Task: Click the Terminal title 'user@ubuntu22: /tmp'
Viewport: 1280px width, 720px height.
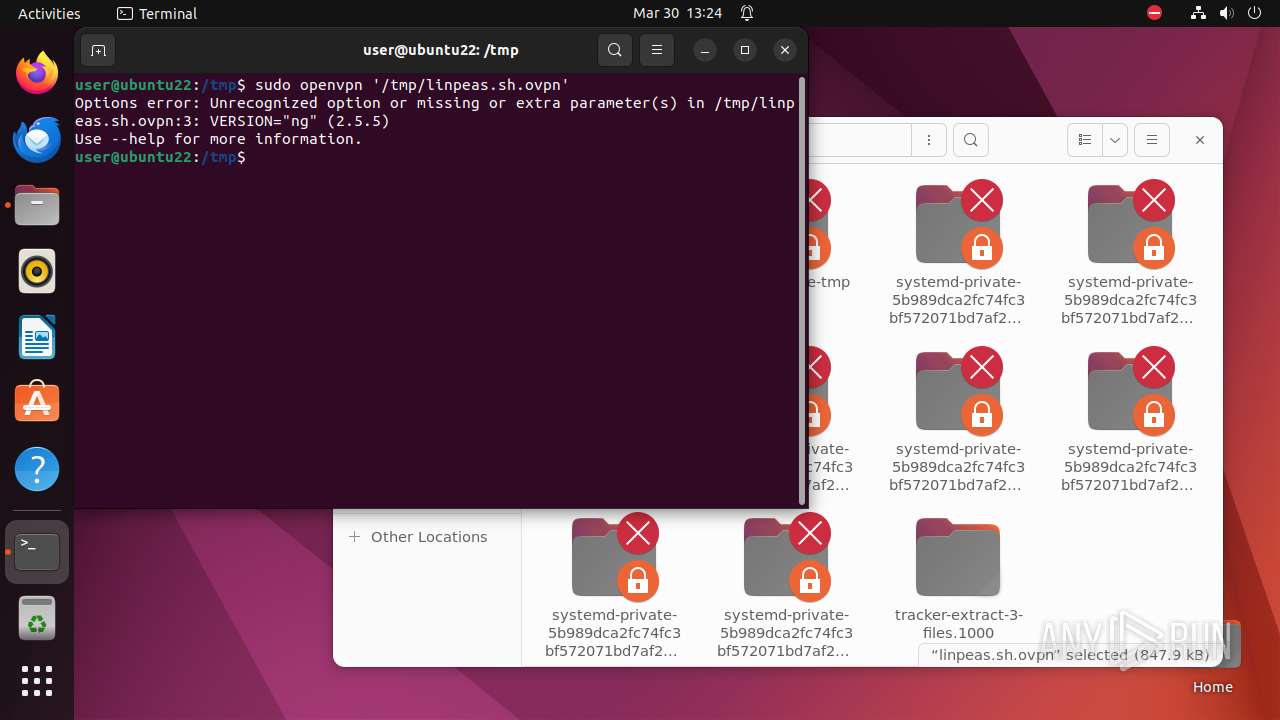Action: [441, 50]
